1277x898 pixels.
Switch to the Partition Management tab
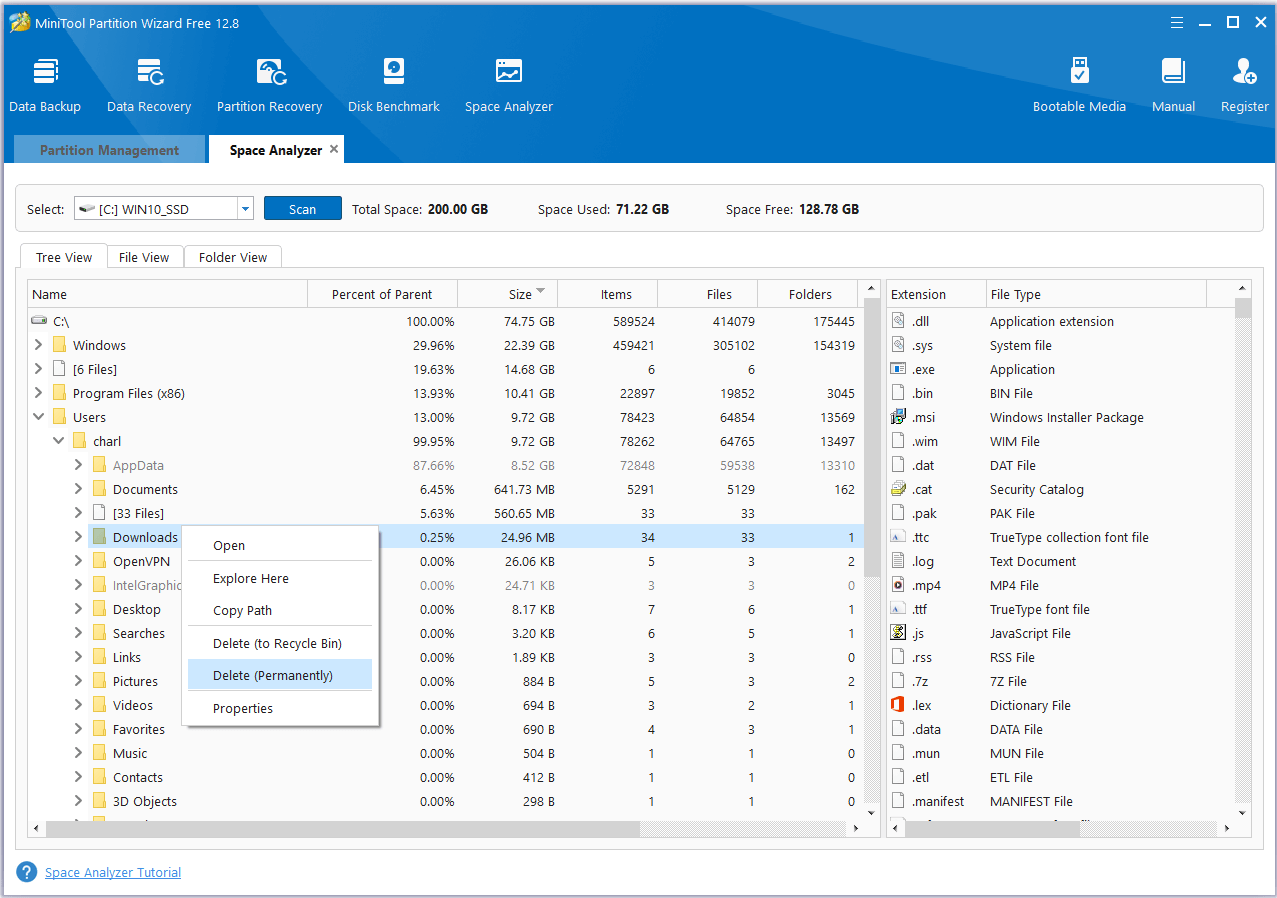[109, 150]
